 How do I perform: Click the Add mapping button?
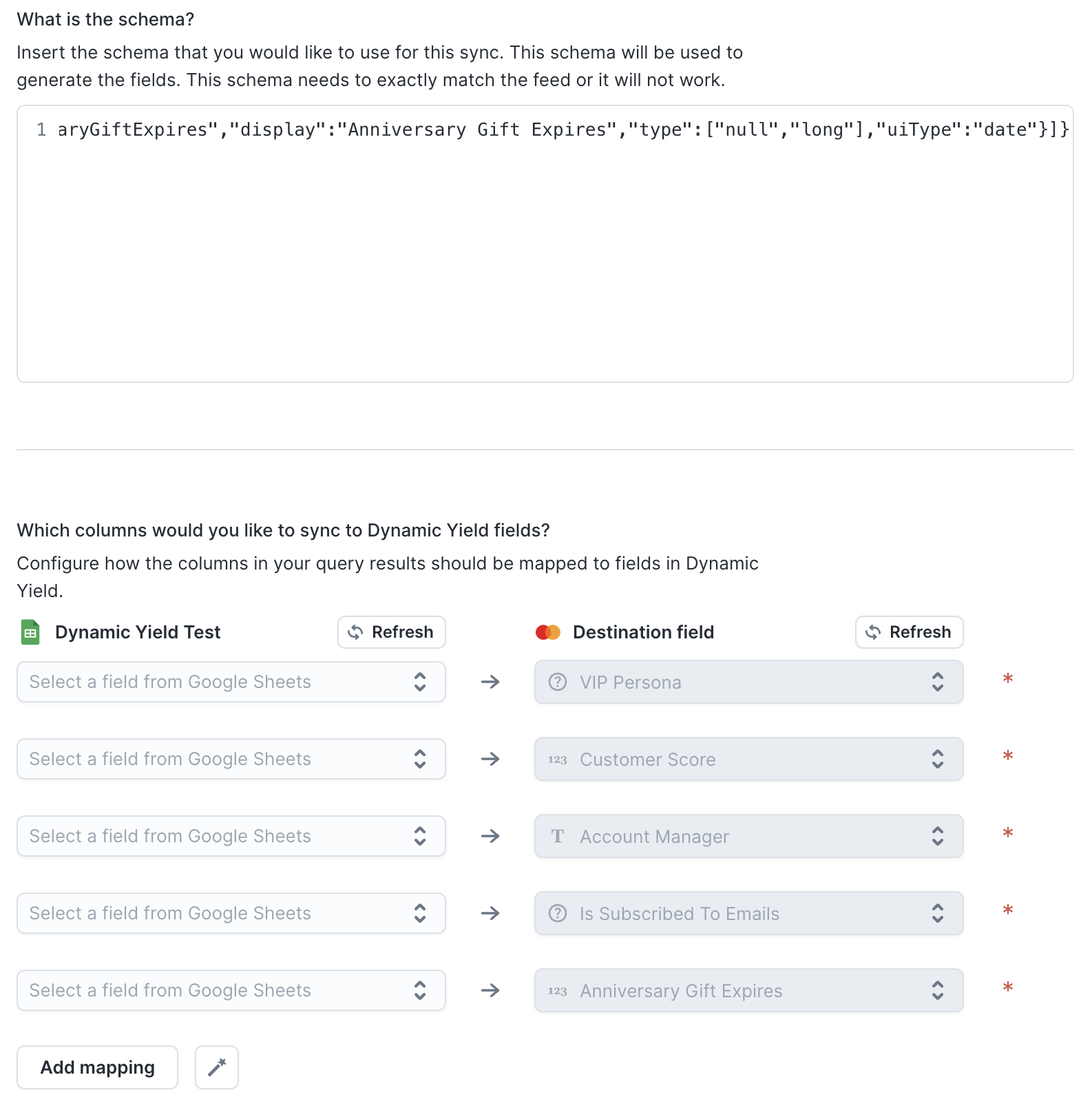coord(97,1067)
